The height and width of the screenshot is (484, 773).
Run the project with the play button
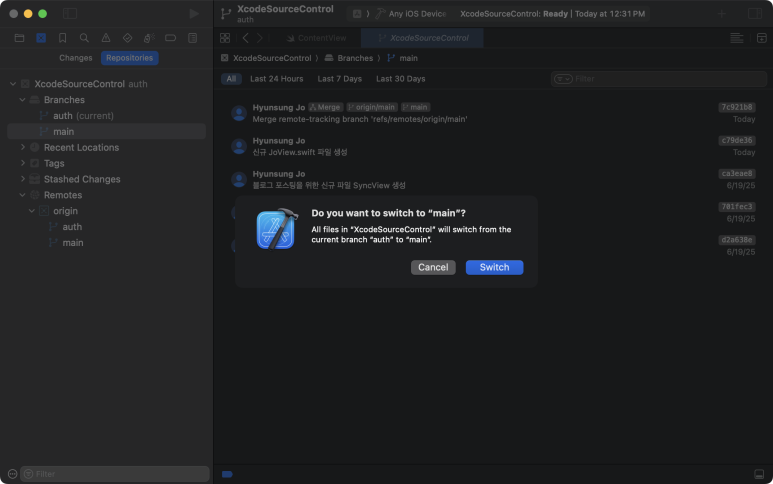click(x=194, y=14)
